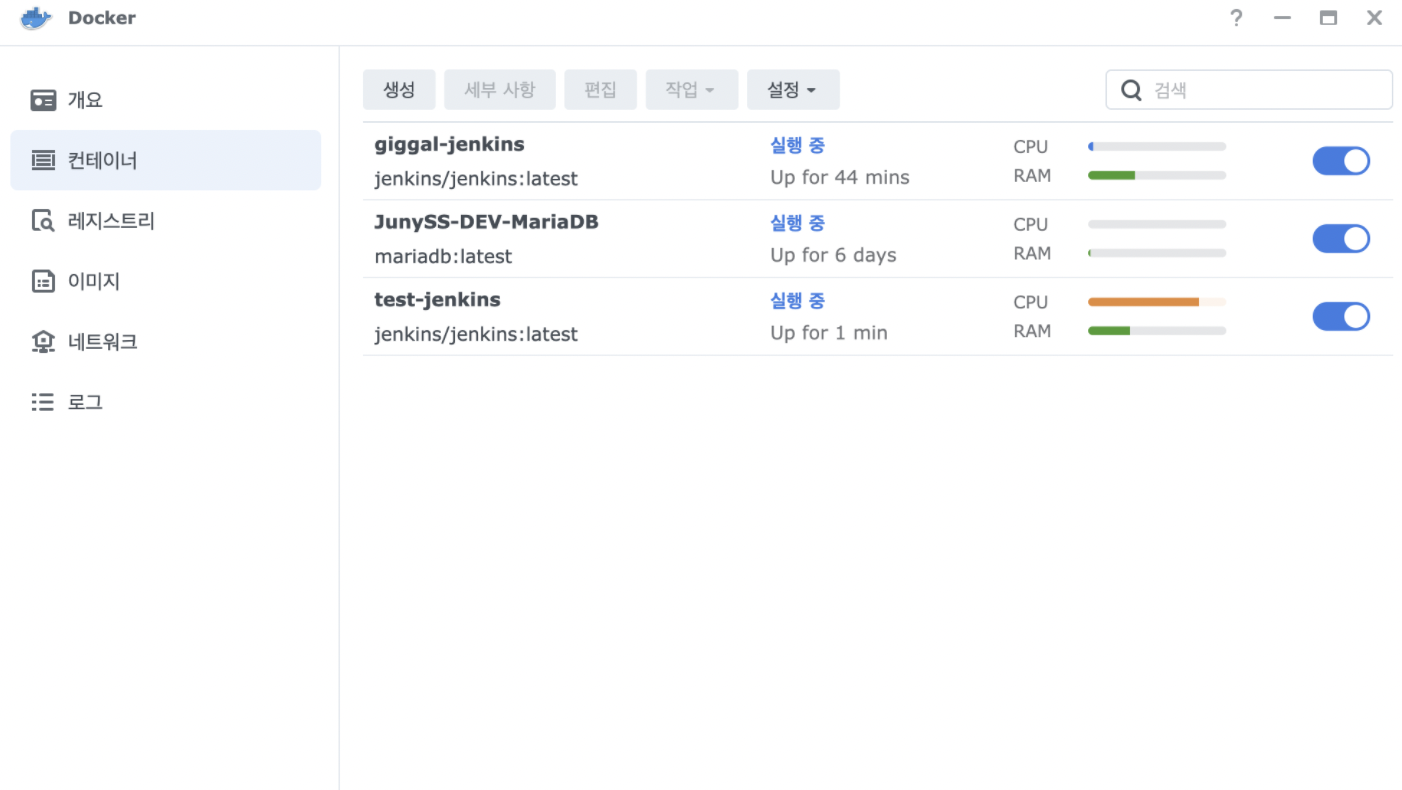Click the magnifier icon in search box
Screen dimensions: 1402x790
[x=1131, y=90]
